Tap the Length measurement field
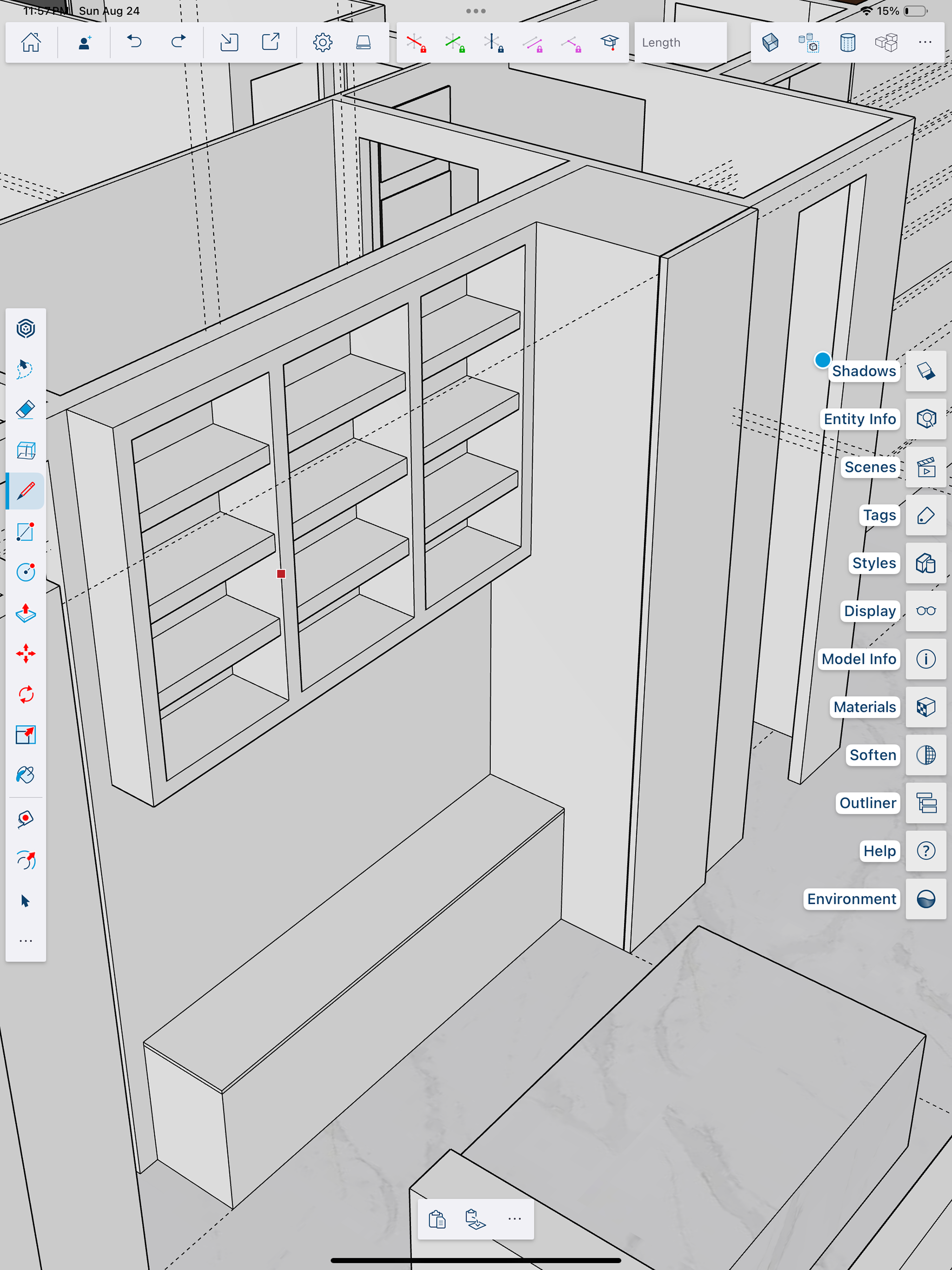Viewport: 952px width, 1270px height. click(680, 43)
